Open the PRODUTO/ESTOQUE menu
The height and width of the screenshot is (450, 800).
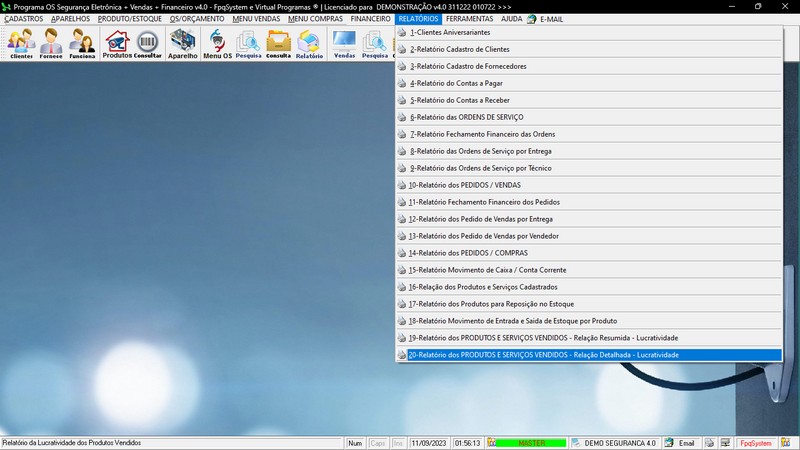tap(130, 19)
